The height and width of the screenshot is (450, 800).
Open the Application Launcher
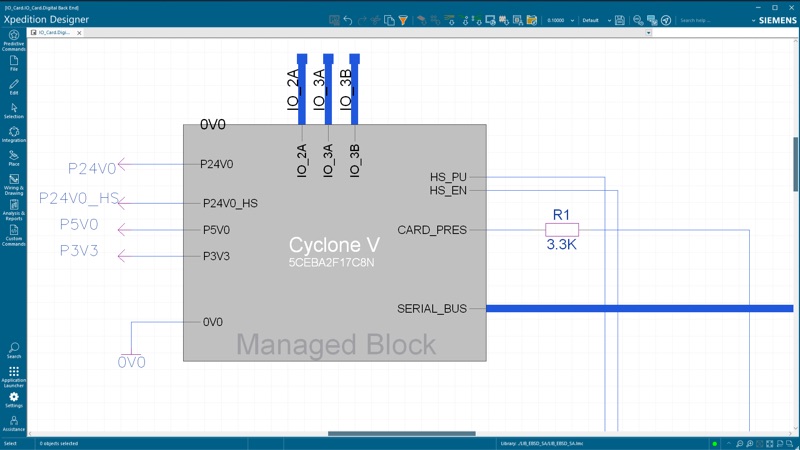pyautogui.click(x=14, y=377)
